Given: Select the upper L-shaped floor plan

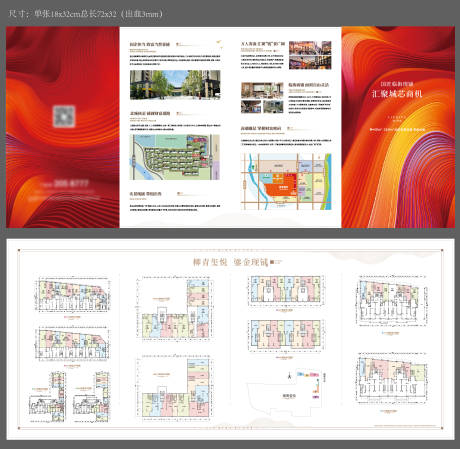Looking at the screenshot, I should pyautogui.click(x=174, y=308).
